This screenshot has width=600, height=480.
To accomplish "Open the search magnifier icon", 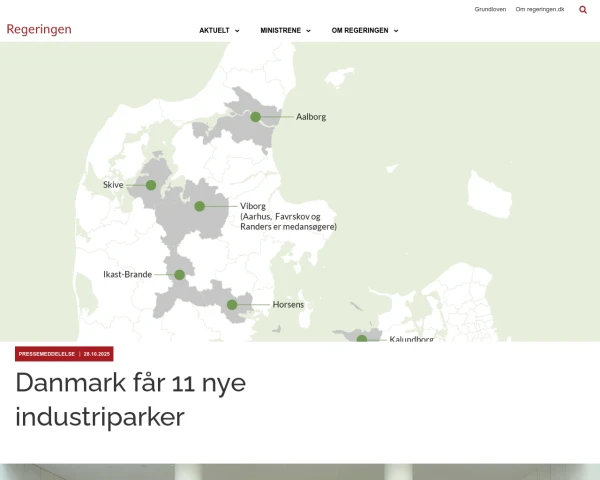I will point(583,9).
